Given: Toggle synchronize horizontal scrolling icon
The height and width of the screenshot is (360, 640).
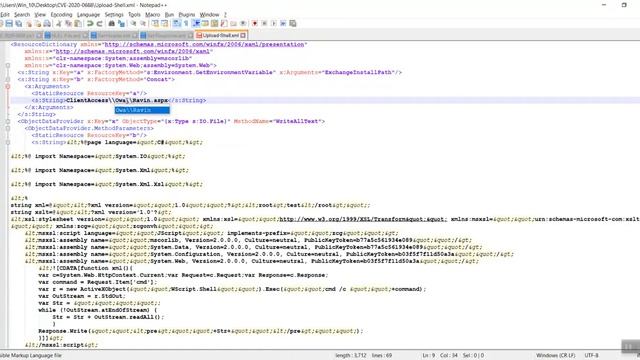Looking at the screenshot, I should point(164,24).
